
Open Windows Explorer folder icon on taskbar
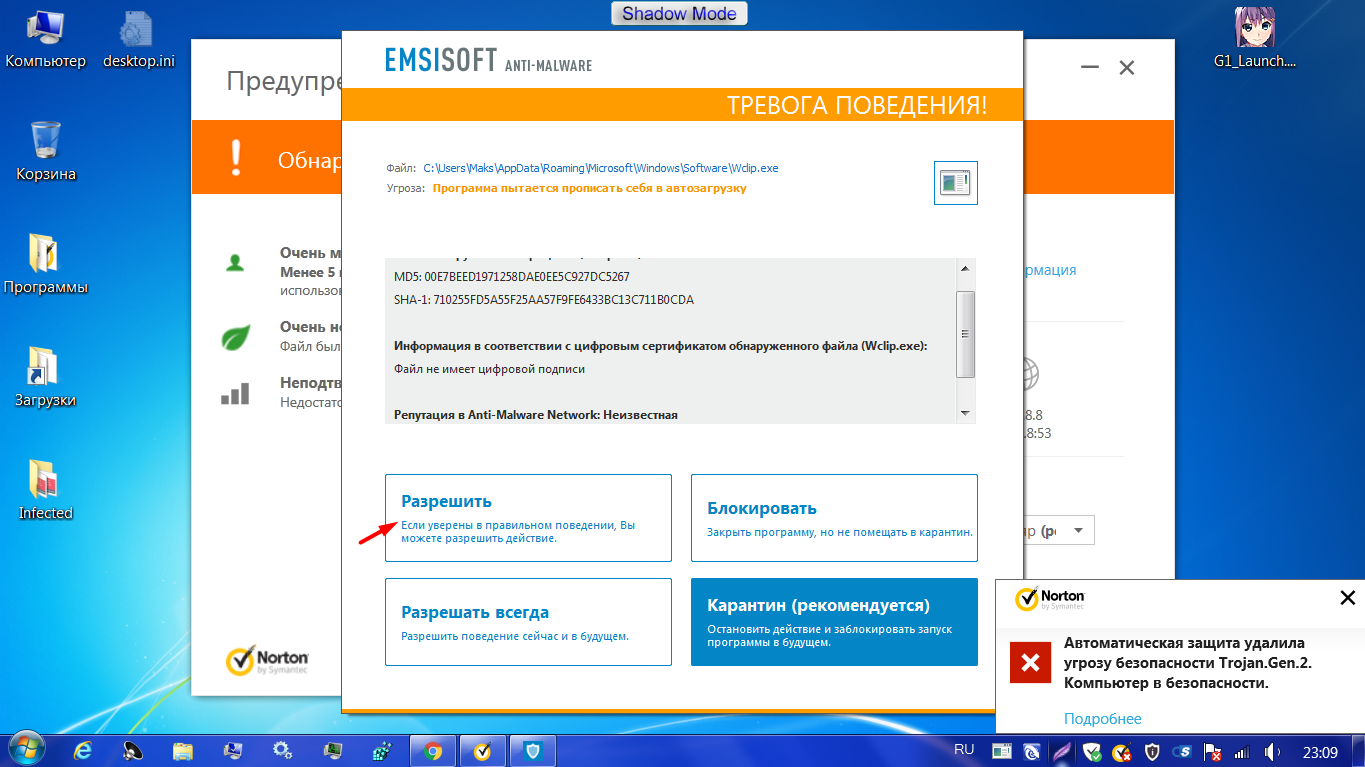tap(183, 750)
